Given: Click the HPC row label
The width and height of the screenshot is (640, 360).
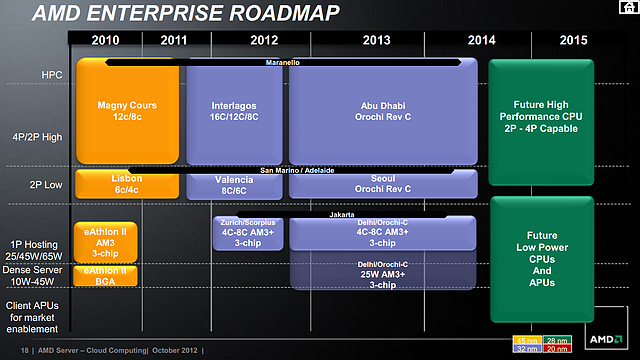Looking at the screenshot, I should [x=52, y=75].
